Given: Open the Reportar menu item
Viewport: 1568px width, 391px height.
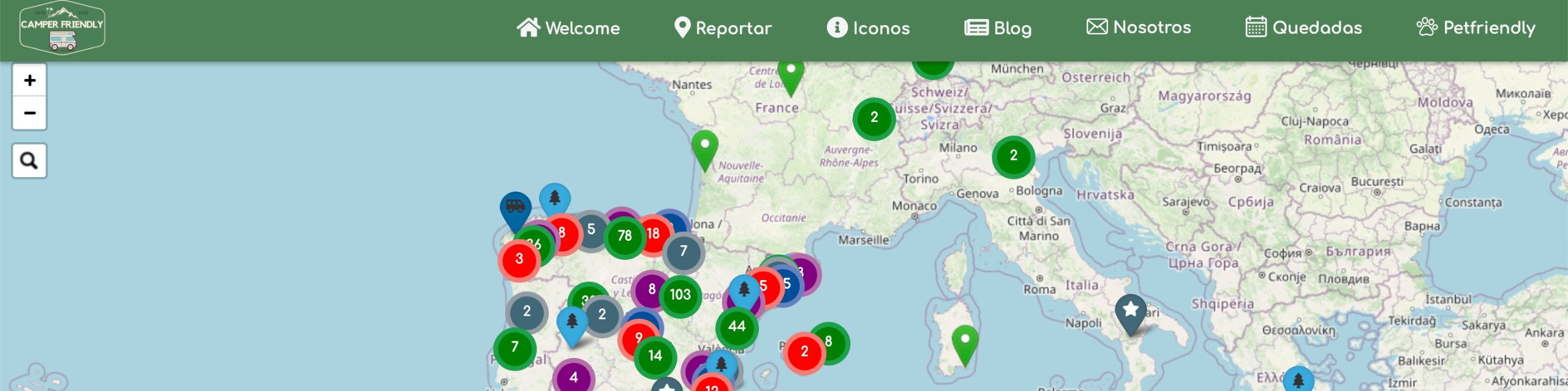Looking at the screenshot, I should [x=723, y=28].
